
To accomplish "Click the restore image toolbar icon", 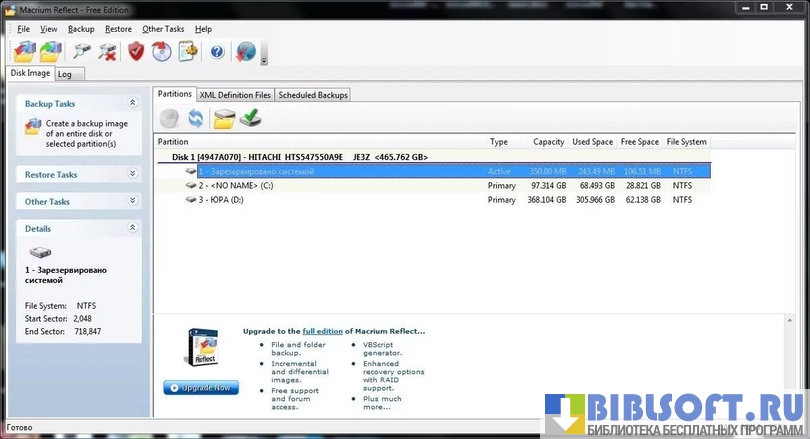I will point(53,51).
